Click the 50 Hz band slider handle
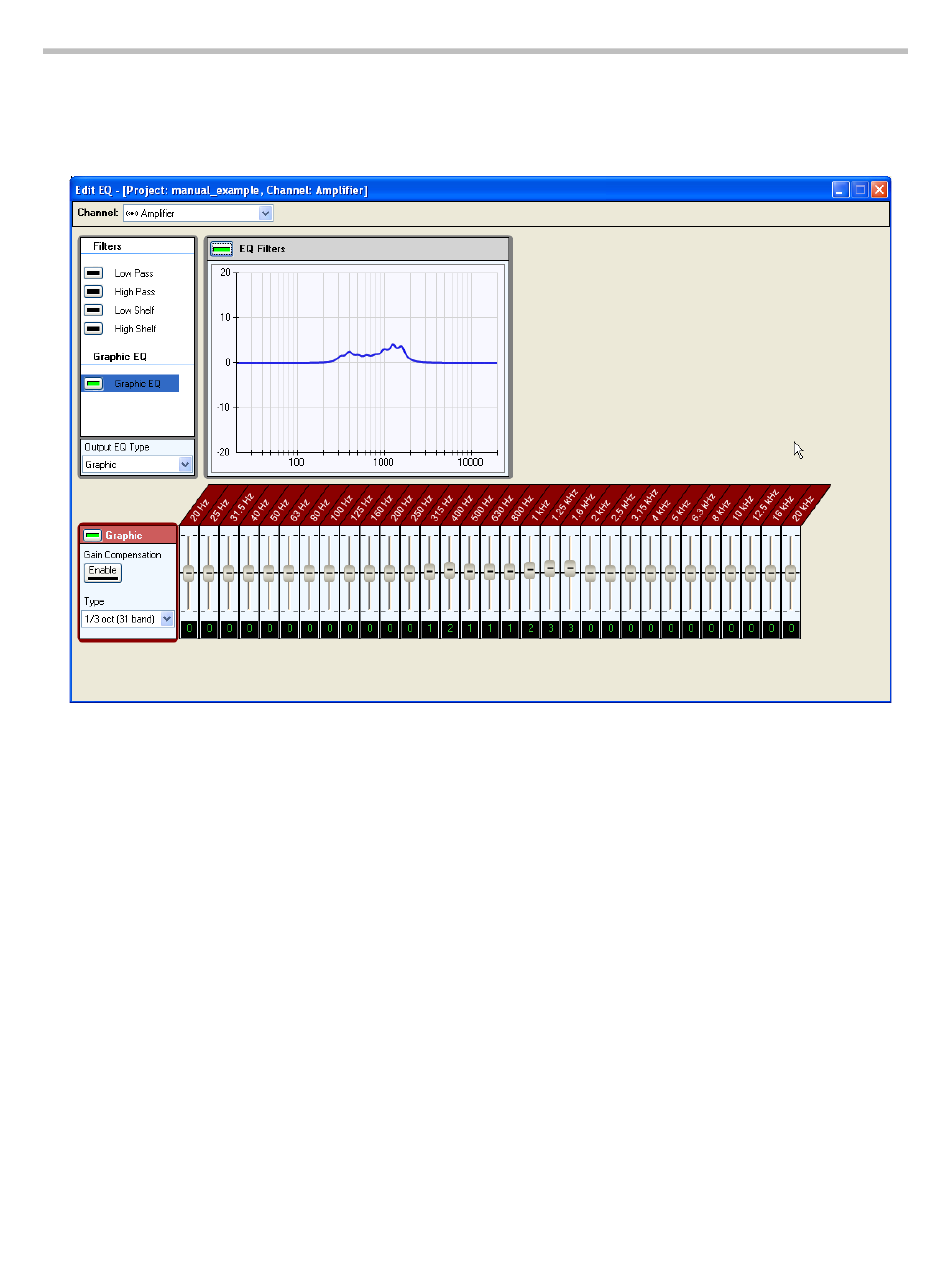 pos(268,573)
